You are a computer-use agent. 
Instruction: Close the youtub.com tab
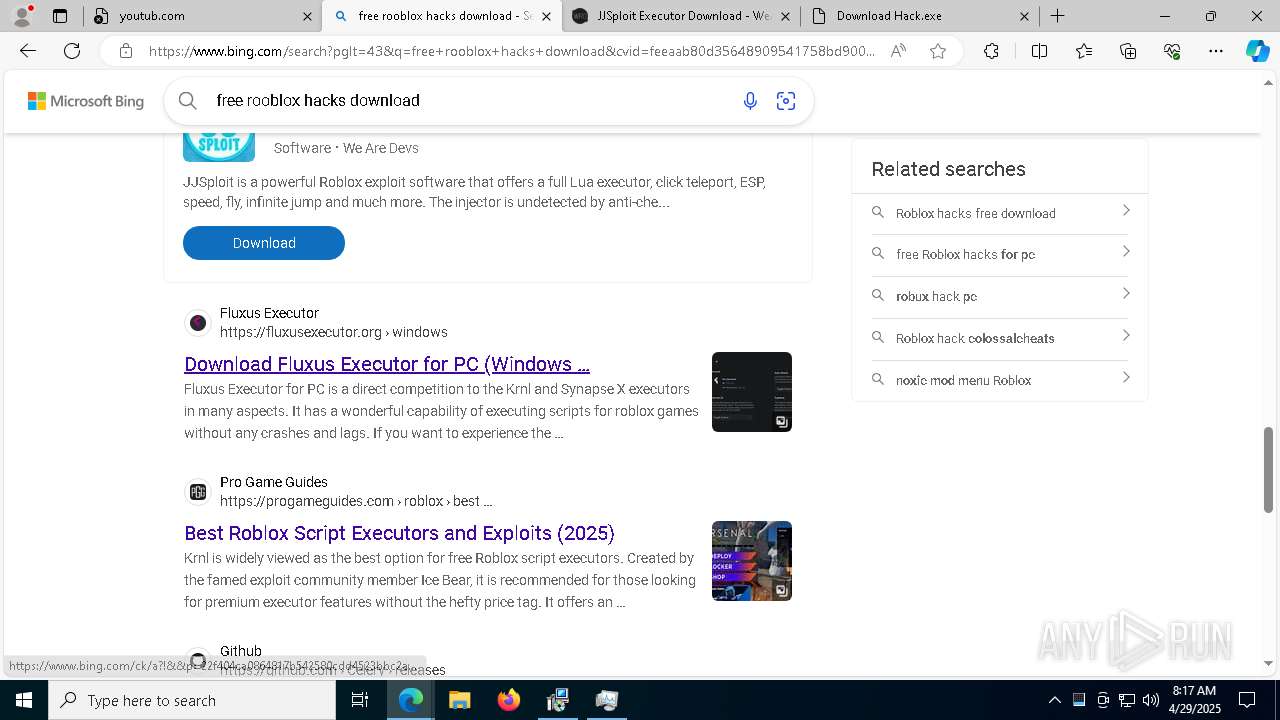point(307,16)
